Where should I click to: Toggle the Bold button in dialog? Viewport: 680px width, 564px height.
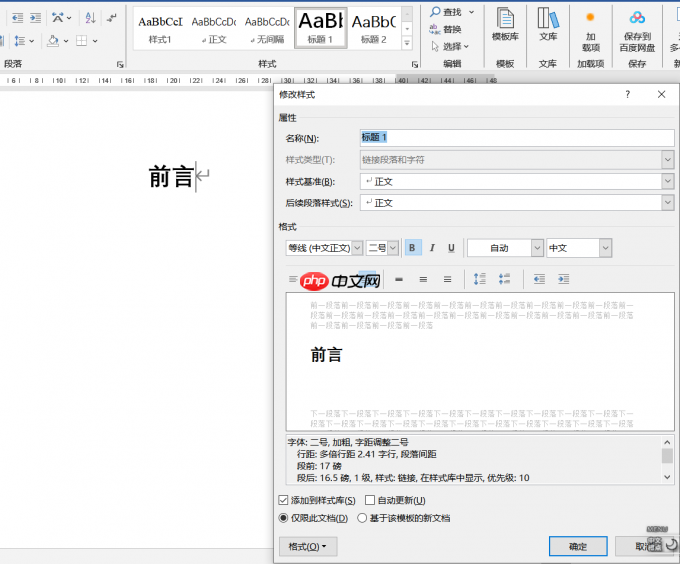tap(412, 248)
